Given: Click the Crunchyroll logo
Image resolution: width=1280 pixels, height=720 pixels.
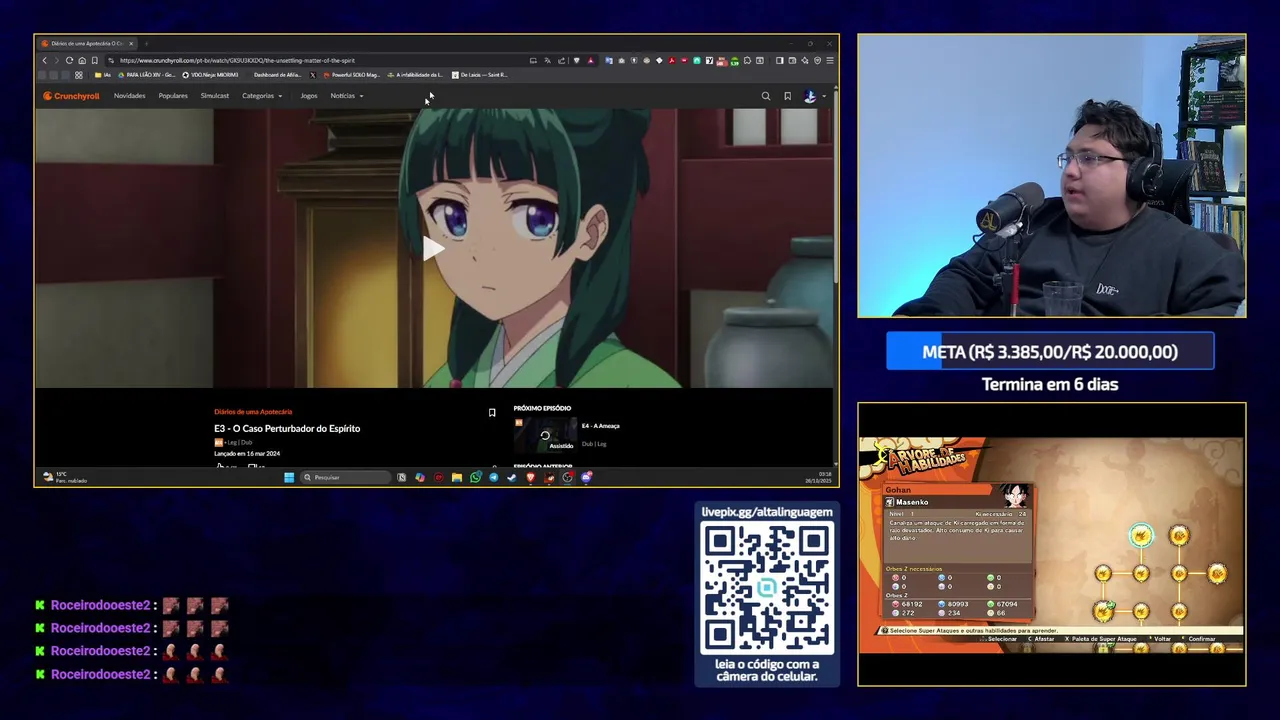Looking at the screenshot, I should [x=71, y=96].
